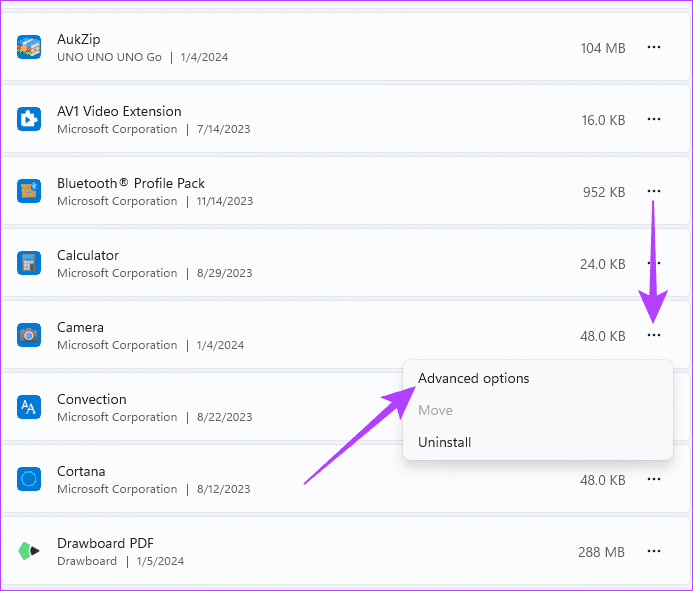Click the Convection app icon
This screenshot has height=591, width=693.
[29, 407]
